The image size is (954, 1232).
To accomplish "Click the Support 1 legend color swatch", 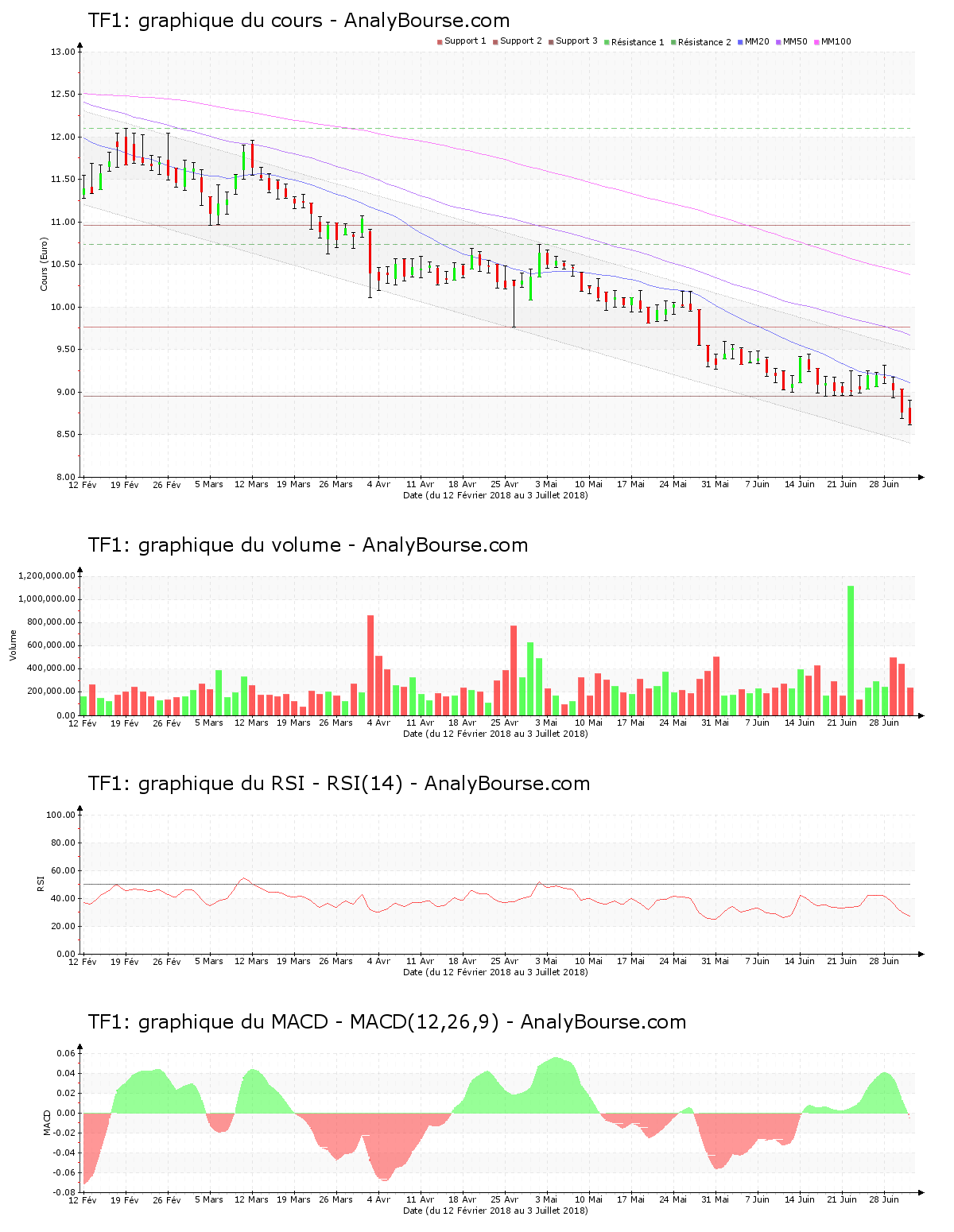I will click(440, 42).
